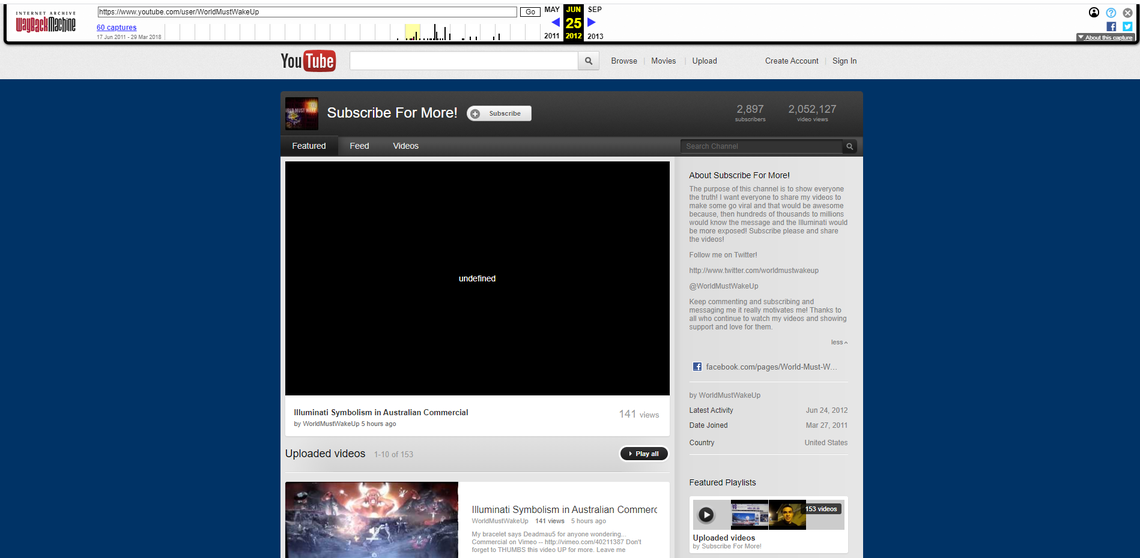1140x558 pixels.
Task: Select the 2011 year label
Action: coord(552,36)
